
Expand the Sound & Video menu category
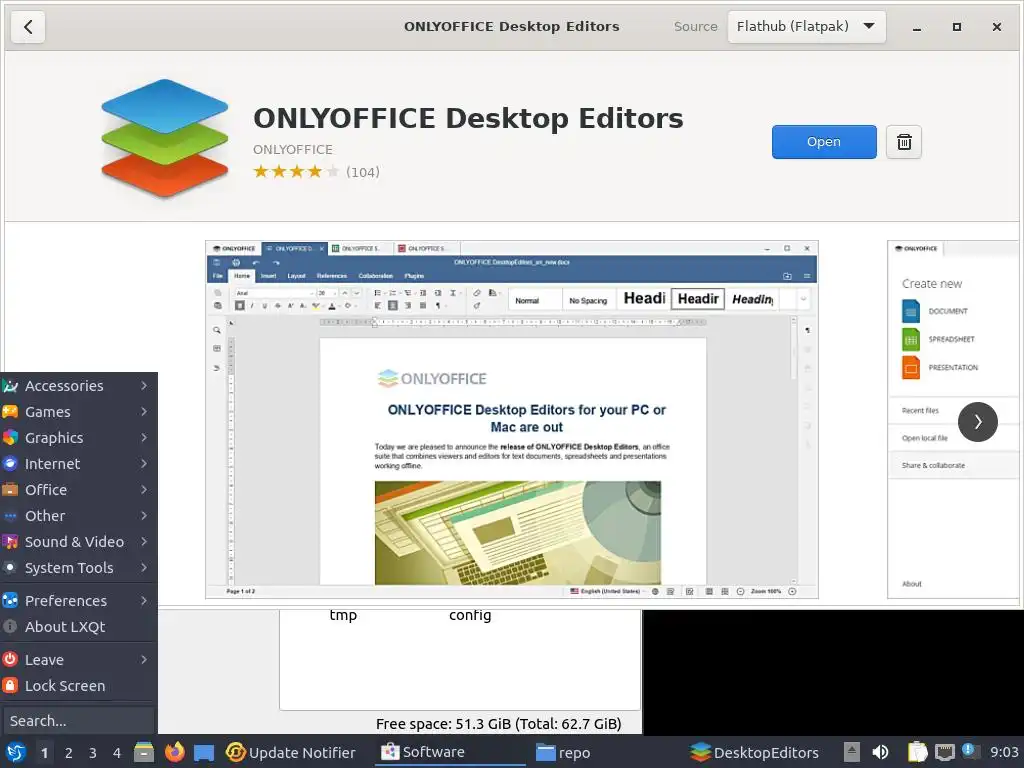(78, 542)
